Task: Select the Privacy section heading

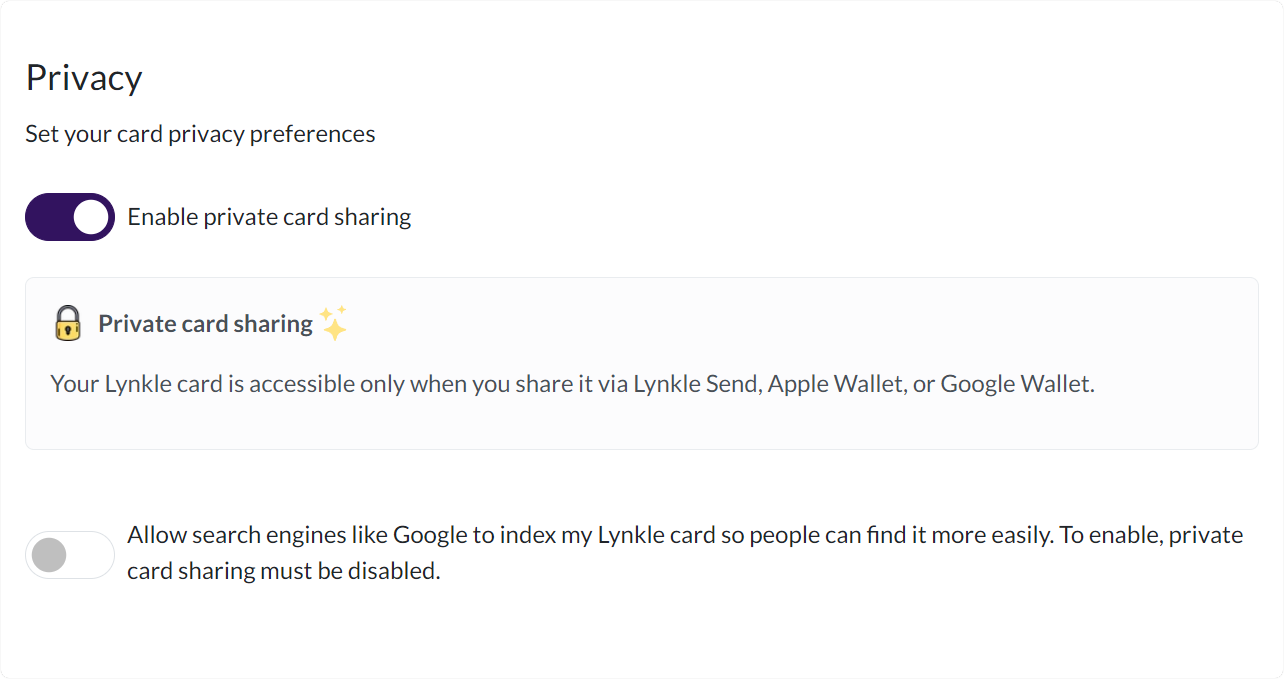Action: (x=84, y=77)
